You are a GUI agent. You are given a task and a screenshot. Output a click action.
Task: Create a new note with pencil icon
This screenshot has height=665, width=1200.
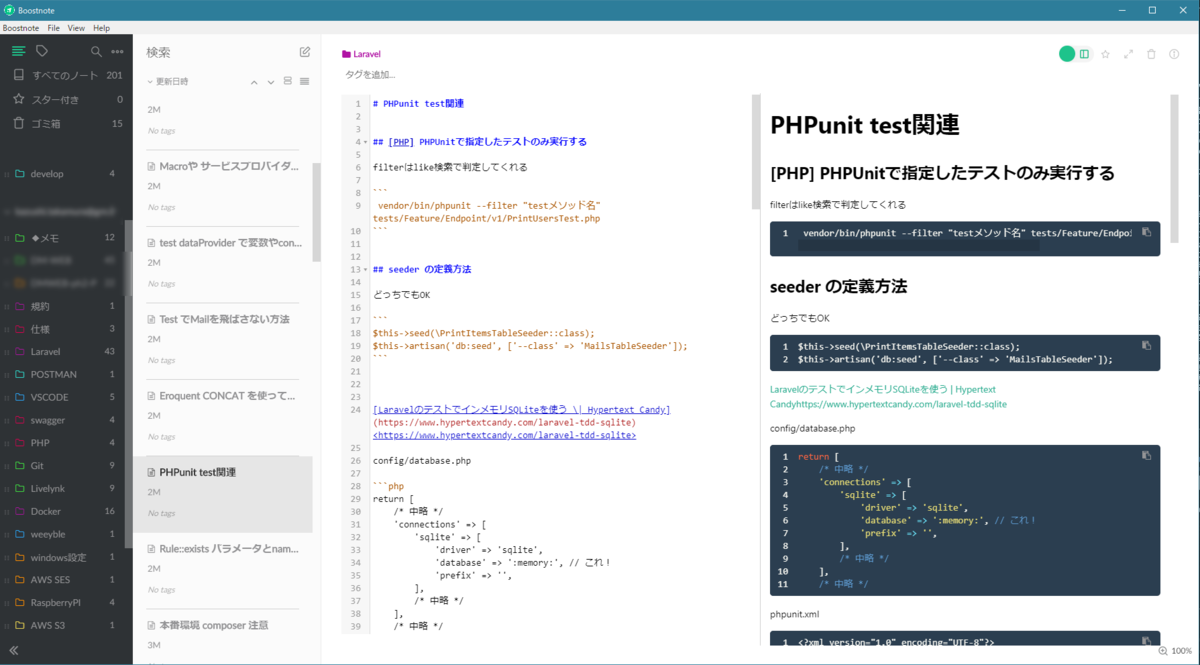tap(305, 52)
